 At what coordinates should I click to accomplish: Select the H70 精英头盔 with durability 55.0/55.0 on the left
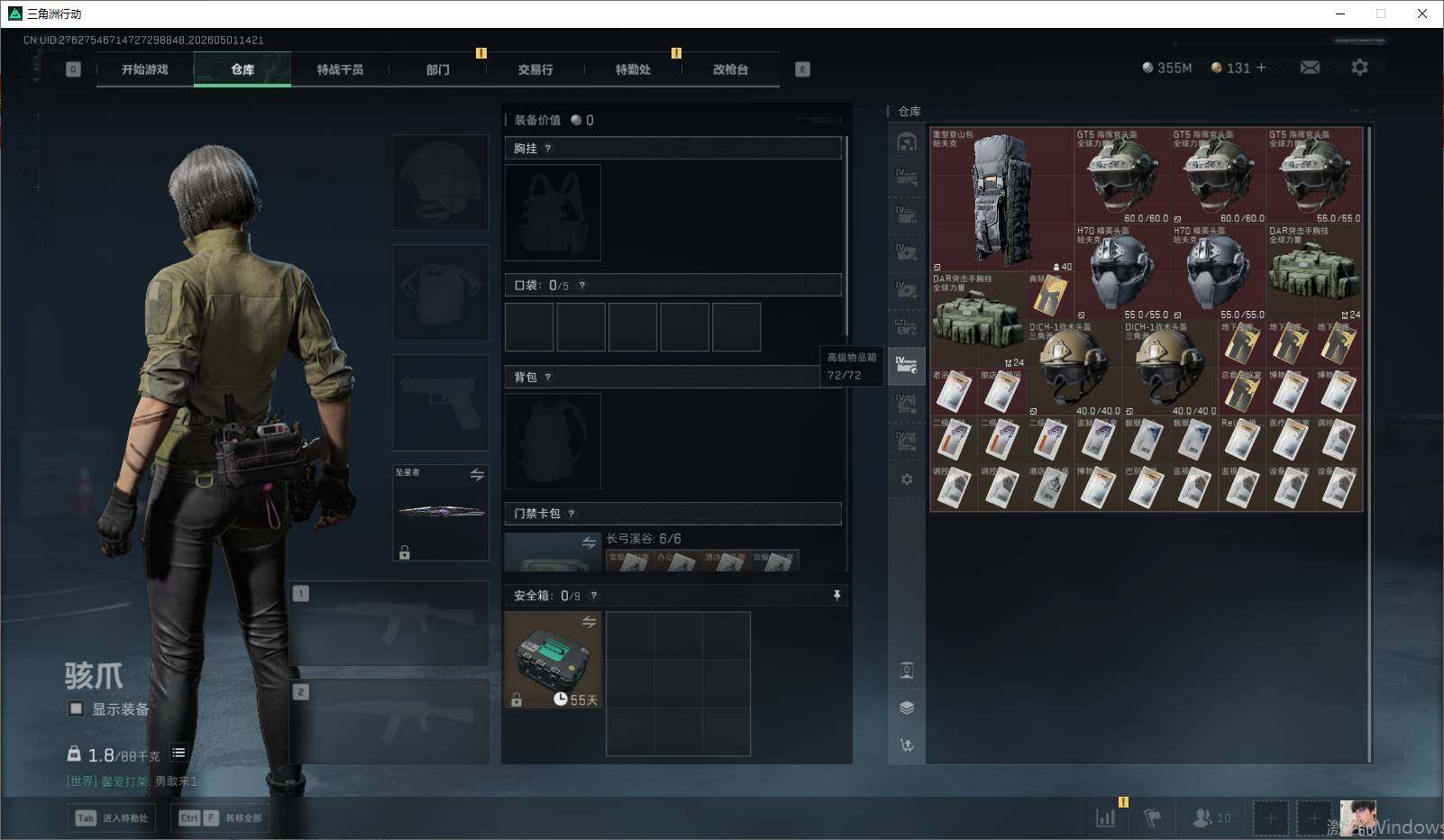click(1122, 272)
